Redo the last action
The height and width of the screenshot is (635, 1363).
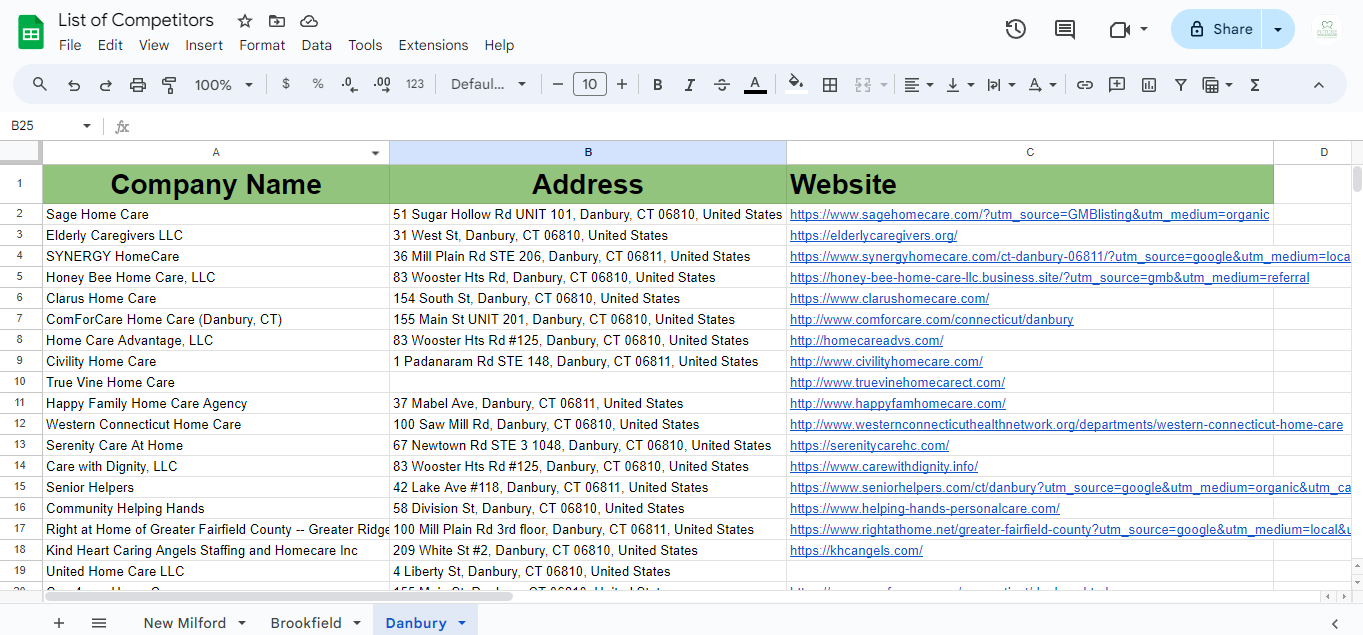106,85
